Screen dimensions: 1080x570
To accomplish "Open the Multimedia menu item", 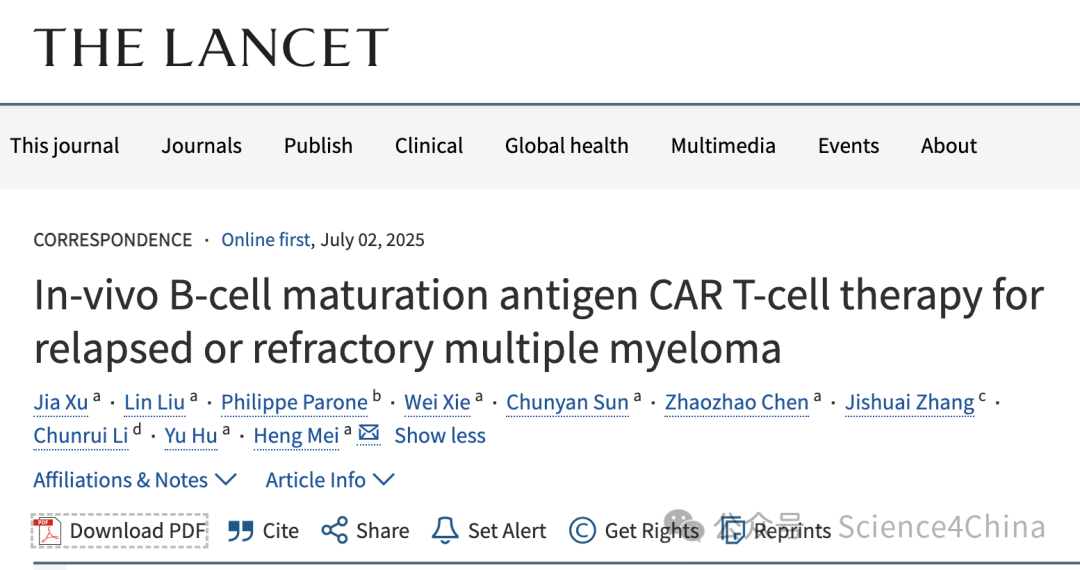I will click(x=723, y=146).
